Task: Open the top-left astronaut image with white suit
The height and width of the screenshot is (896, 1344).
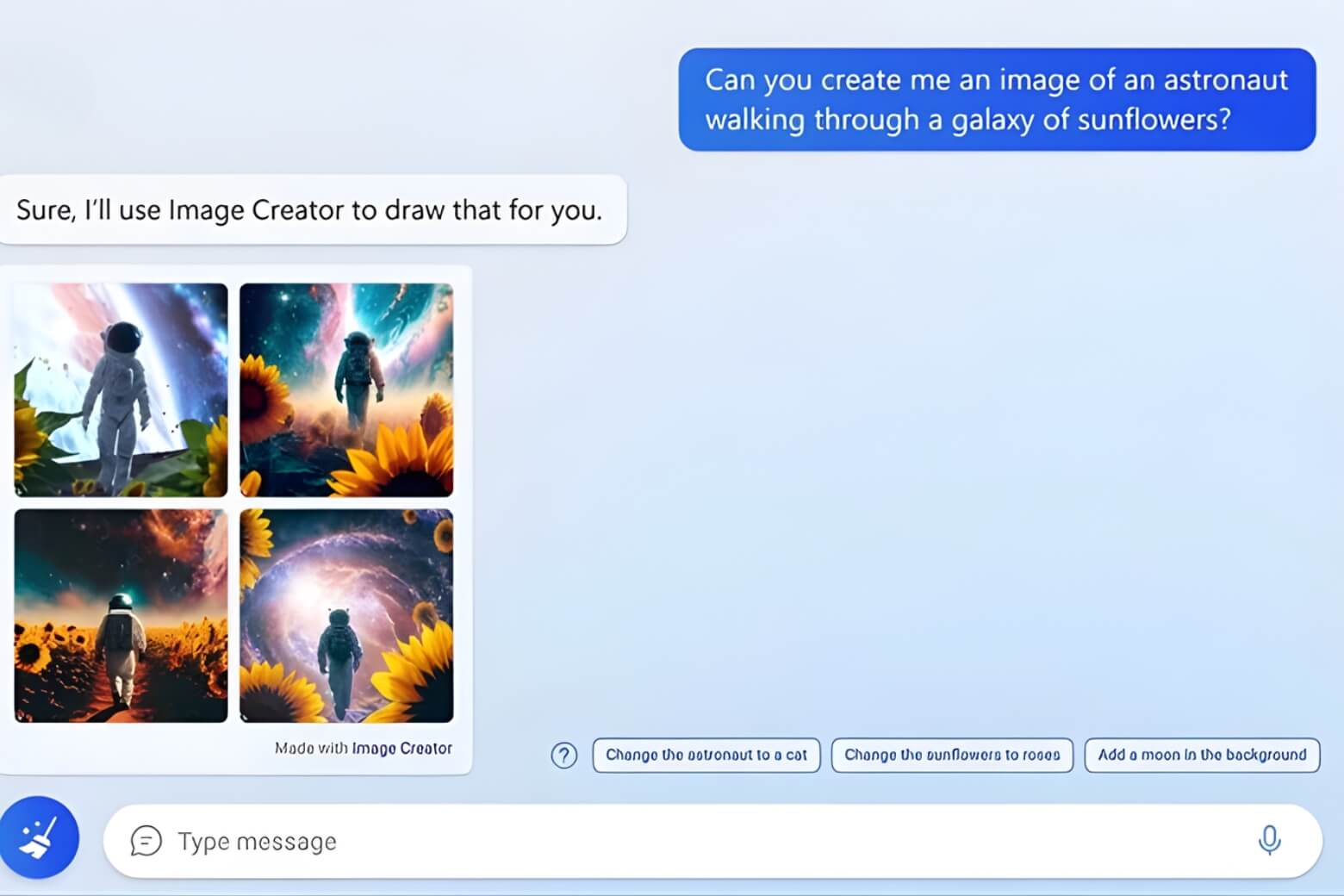Action: pyautogui.click(x=121, y=389)
